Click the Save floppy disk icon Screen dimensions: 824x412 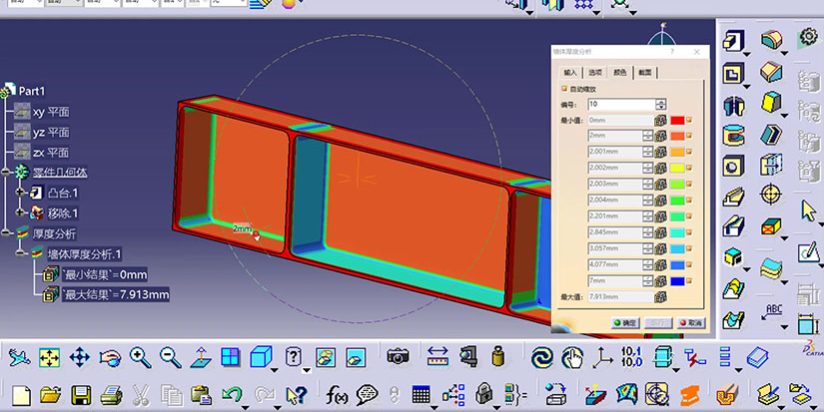(x=81, y=394)
